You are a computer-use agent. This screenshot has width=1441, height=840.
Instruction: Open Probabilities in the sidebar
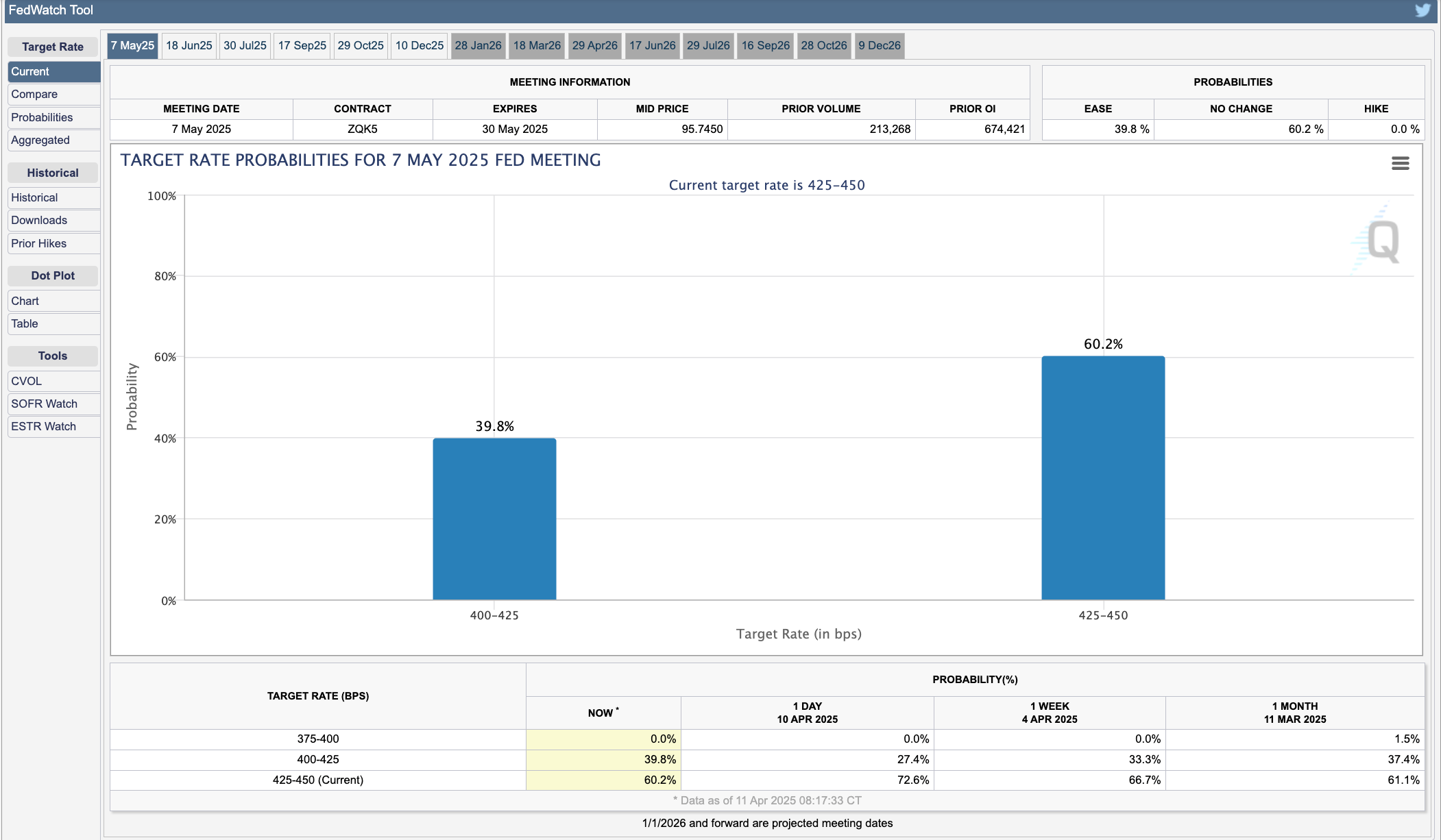[54, 118]
